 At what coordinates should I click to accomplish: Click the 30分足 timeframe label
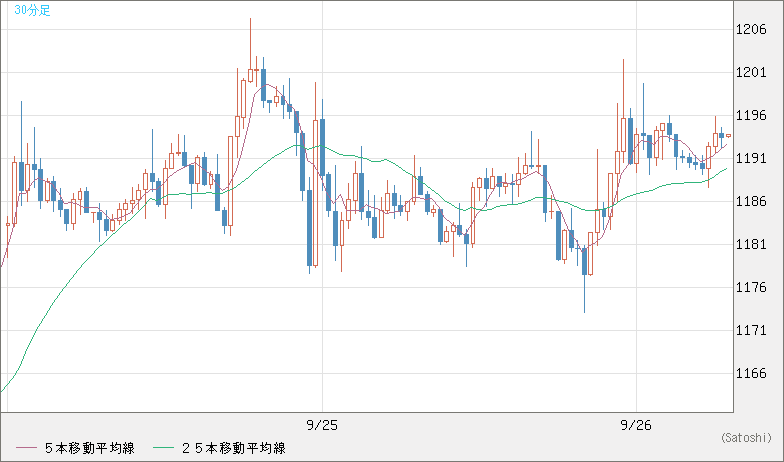pos(32,10)
